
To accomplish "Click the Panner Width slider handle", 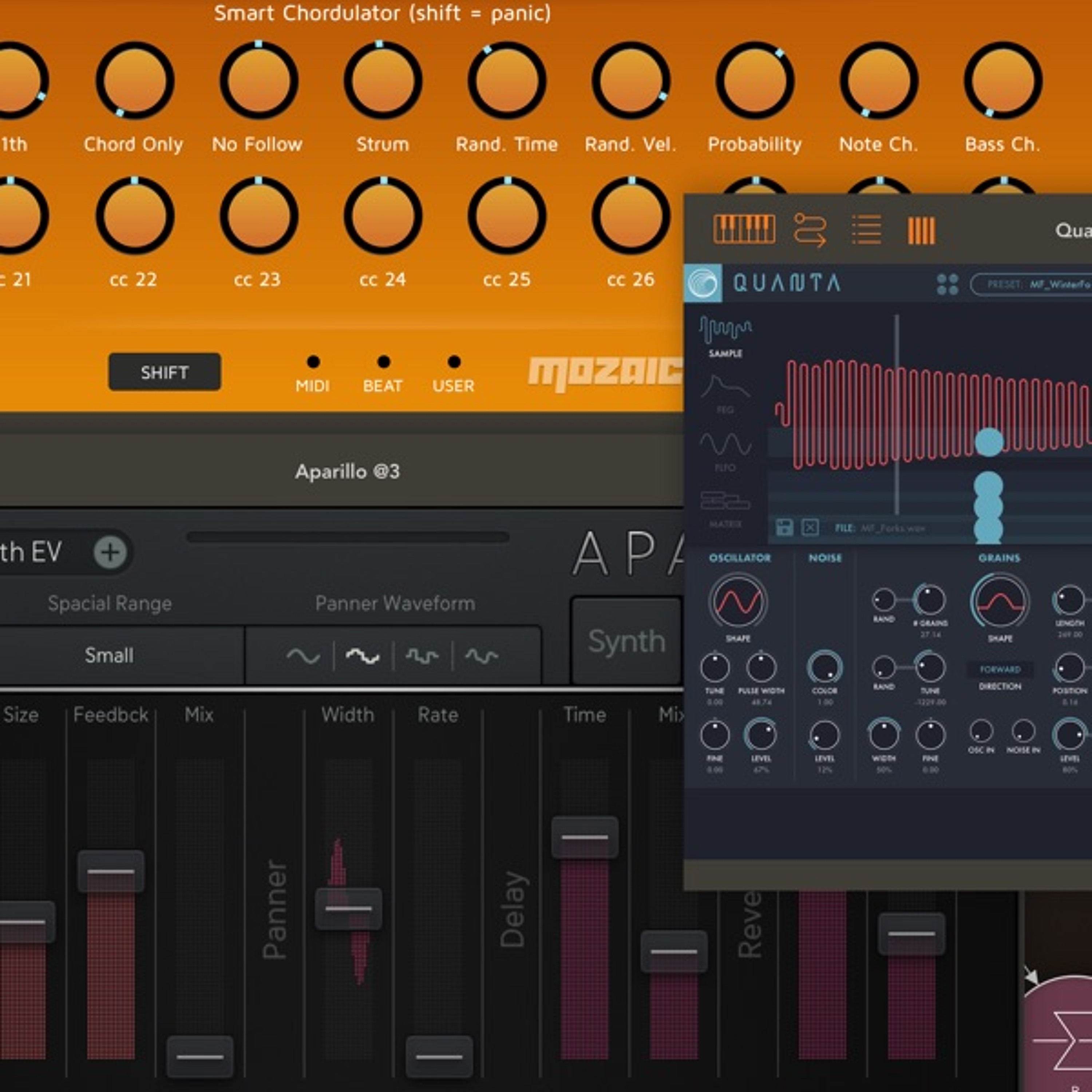I will [348, 908].
